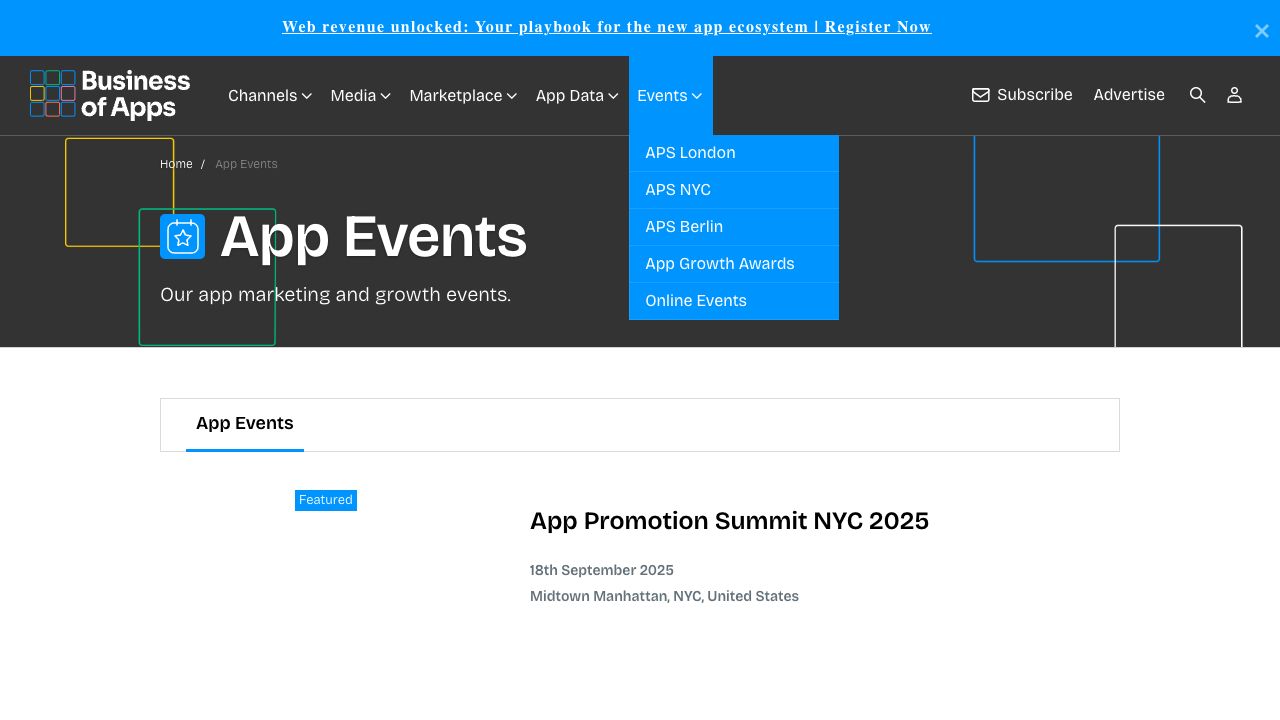
Task: Expand the Channels dropdown menu
Action: (269, 96)
